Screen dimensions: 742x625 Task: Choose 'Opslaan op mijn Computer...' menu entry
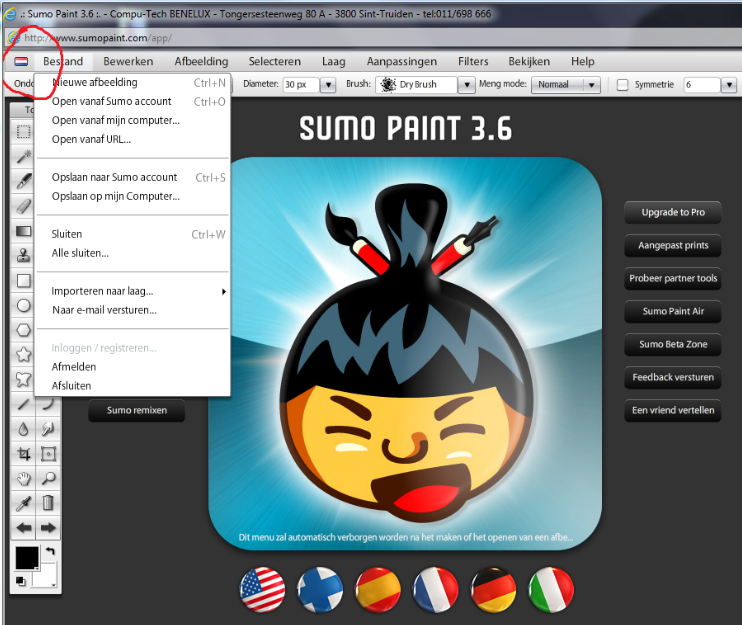point(116,196)
